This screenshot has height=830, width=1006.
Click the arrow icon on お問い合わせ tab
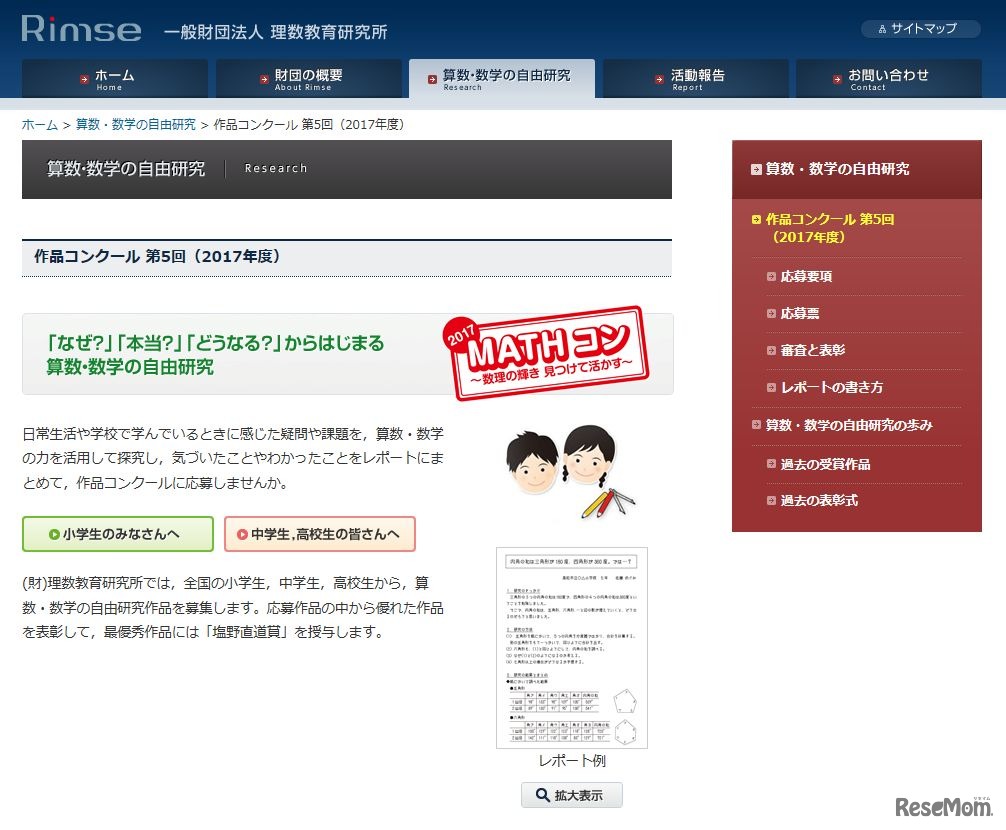pos(837,80)
